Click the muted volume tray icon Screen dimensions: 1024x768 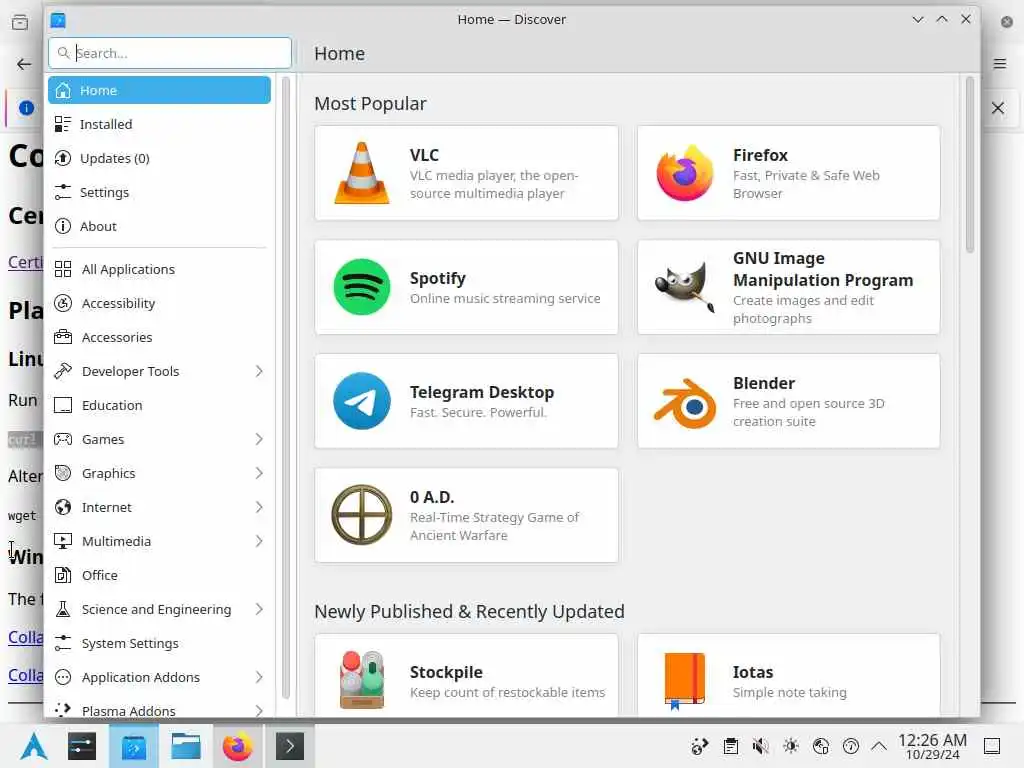pos(760,746)
